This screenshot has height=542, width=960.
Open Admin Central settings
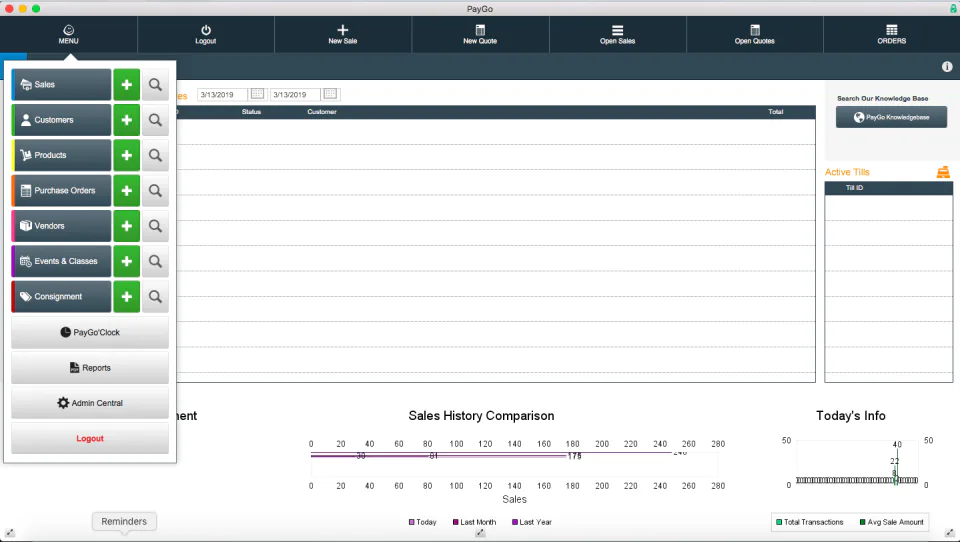click(90, 403)
